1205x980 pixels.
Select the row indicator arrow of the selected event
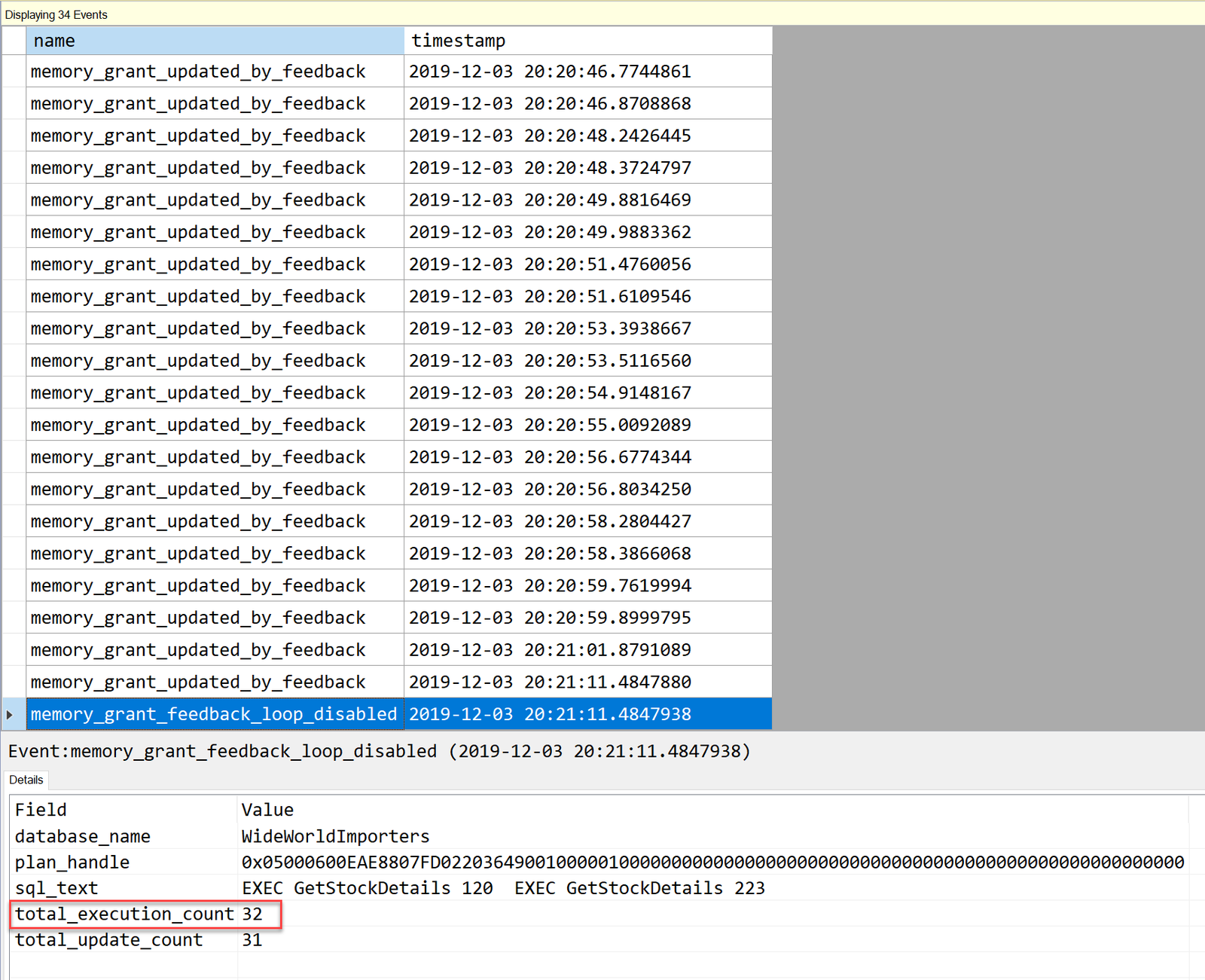pyautogui.click(x=10, y=714)
